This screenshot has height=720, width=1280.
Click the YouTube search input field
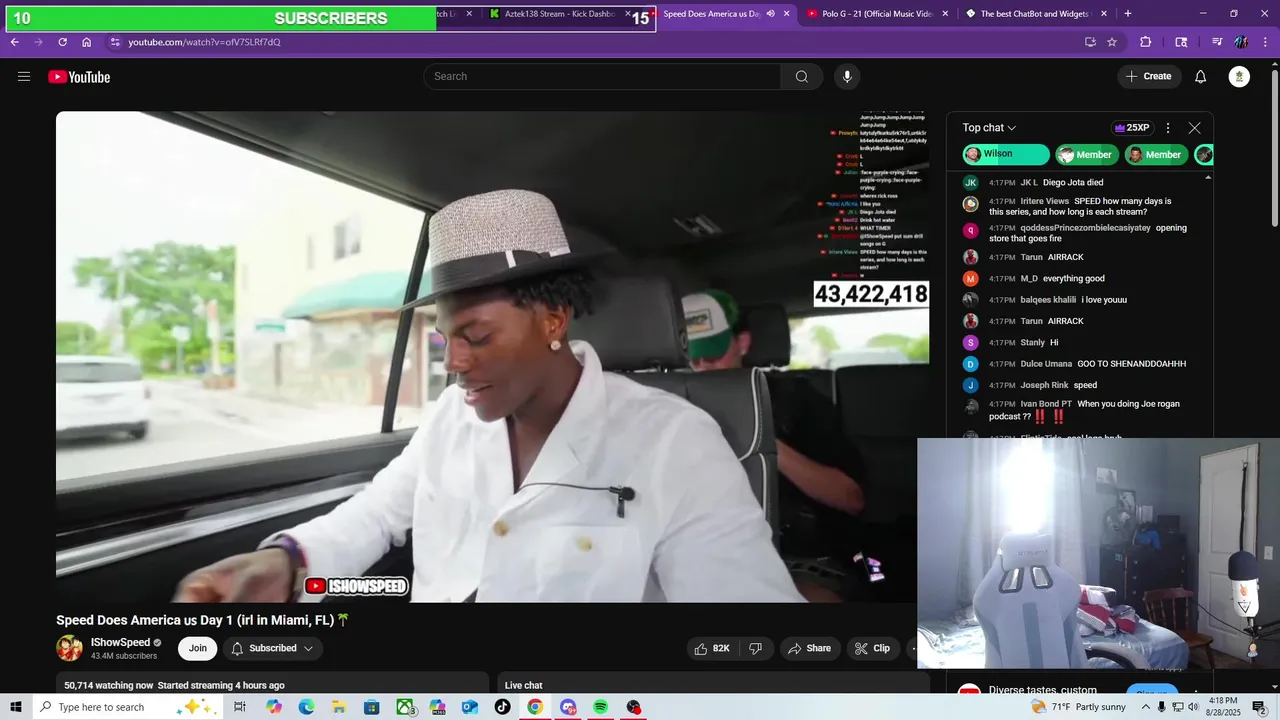(602, 77)
